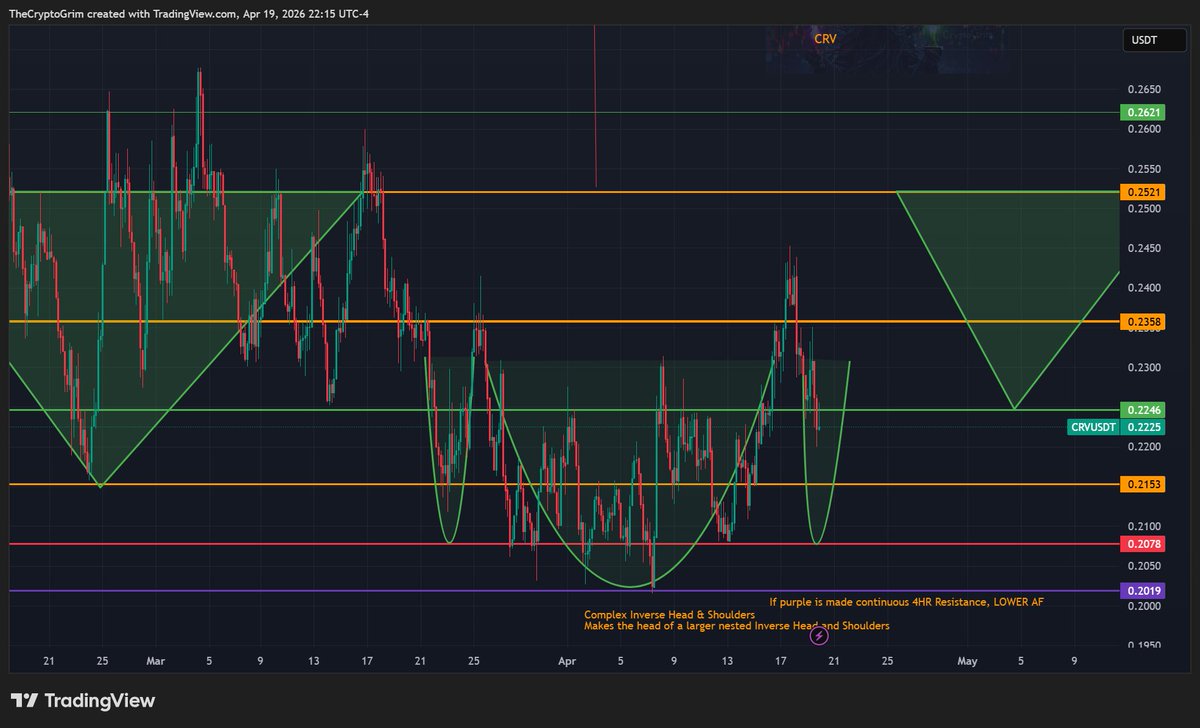Click the 0.2600 value on the price scale
The image size is (1200, 728).
1144,130
